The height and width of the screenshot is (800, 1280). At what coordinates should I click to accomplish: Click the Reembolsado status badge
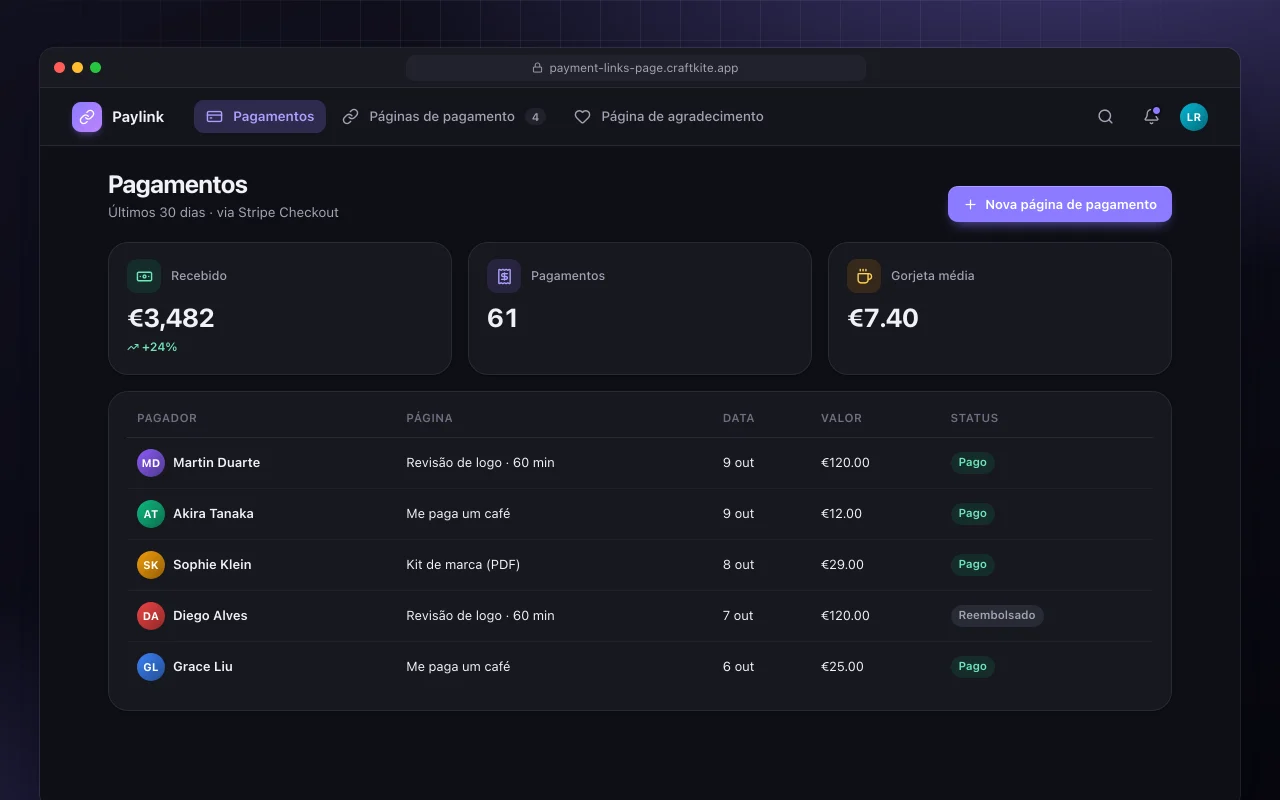997,616
